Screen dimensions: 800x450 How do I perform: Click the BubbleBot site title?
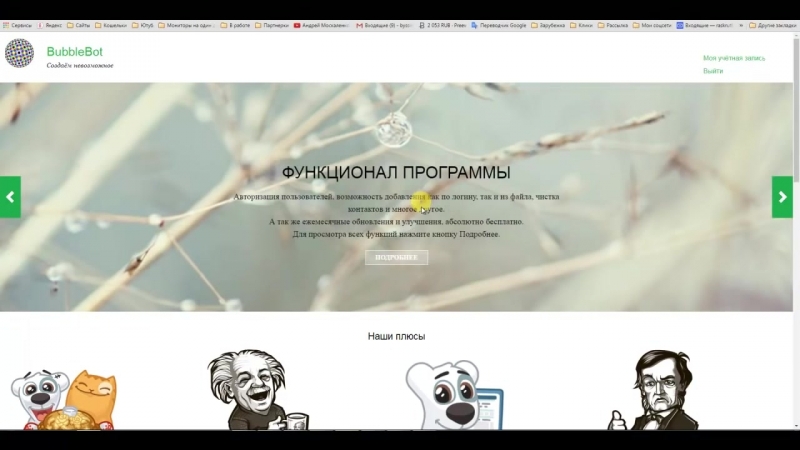point(74,52)
